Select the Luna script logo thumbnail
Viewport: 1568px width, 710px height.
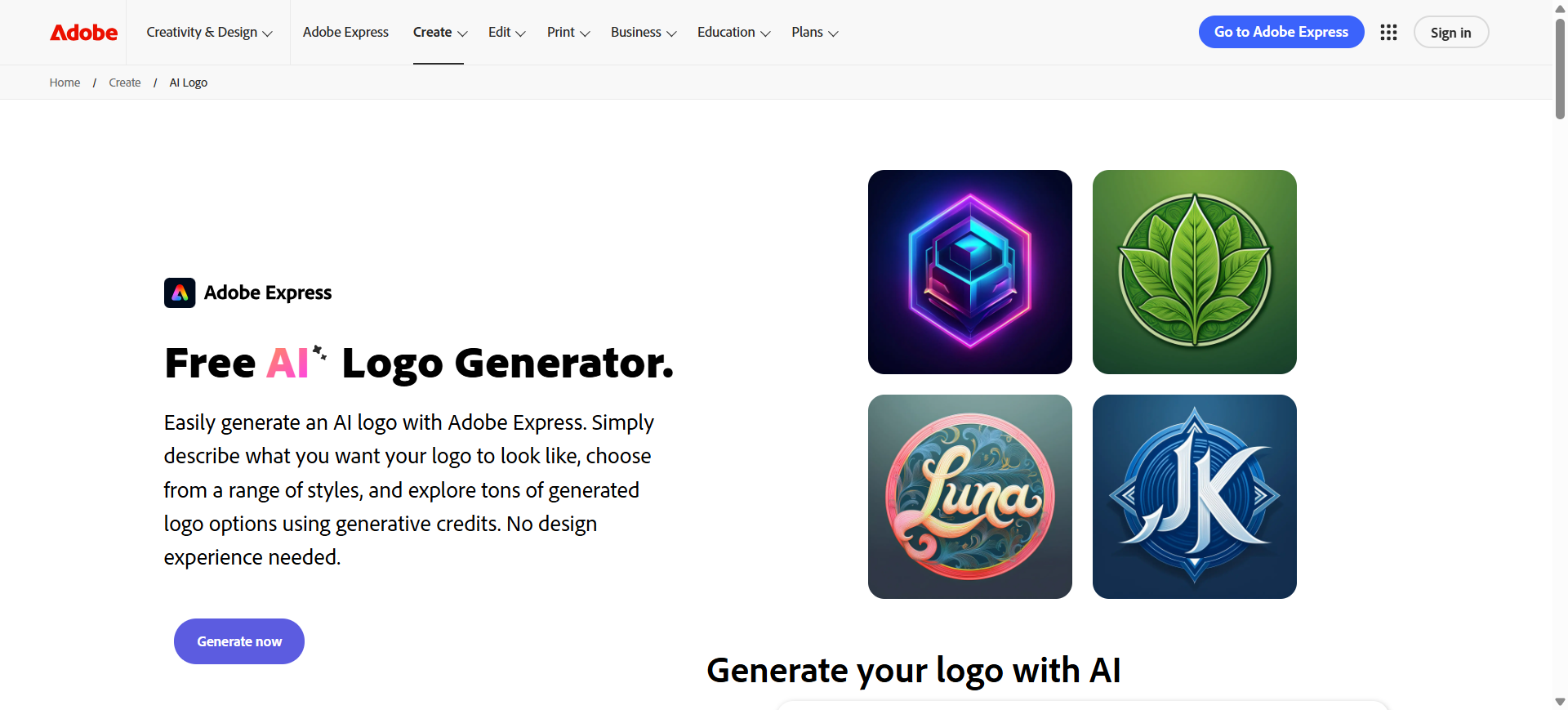coord(970,497)
